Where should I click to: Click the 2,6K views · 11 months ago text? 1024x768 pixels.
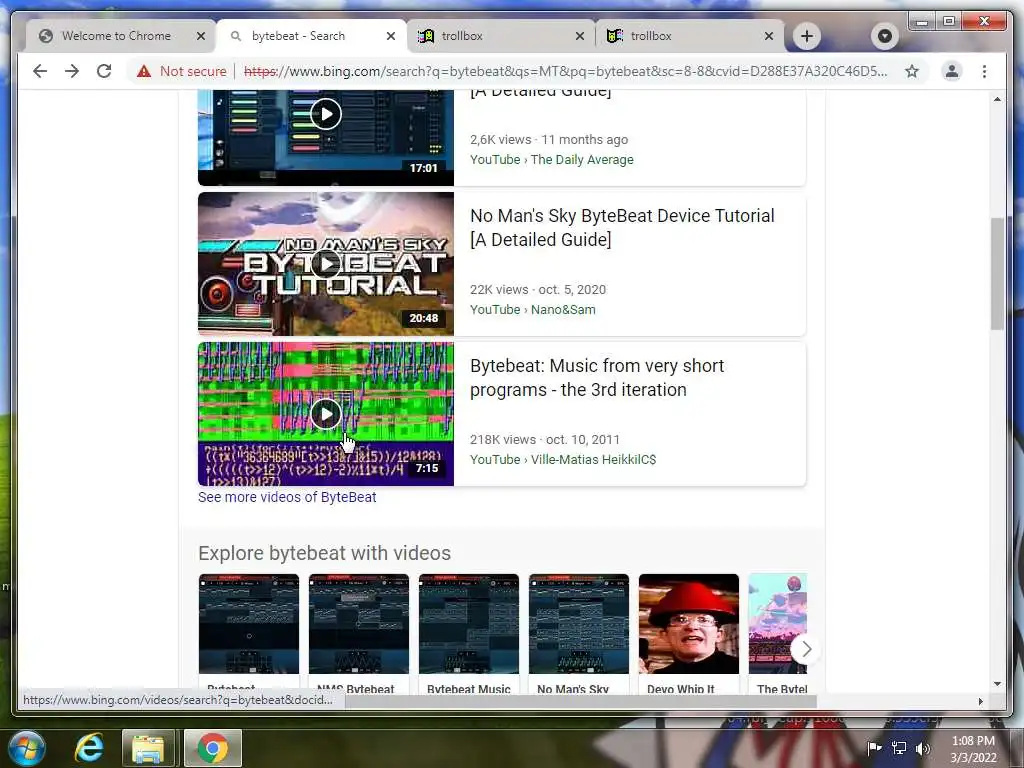coord(549,139)
